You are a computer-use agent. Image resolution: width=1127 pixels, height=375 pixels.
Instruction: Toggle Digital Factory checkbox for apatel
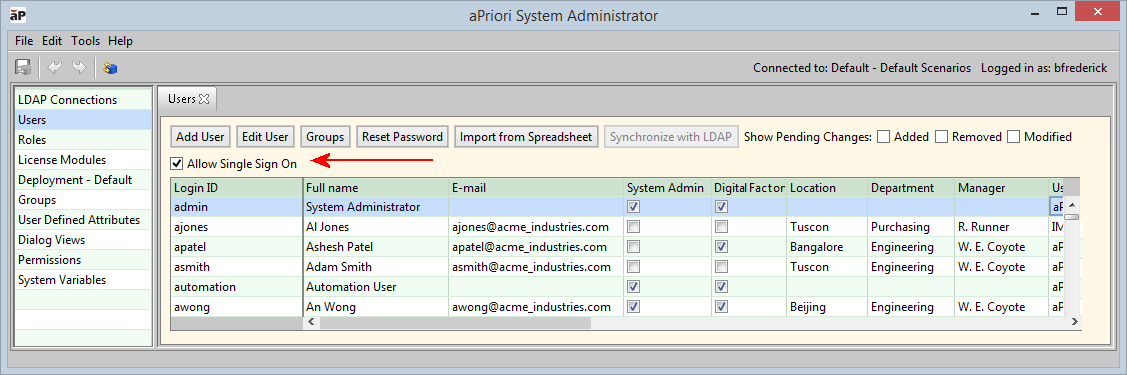[721, 247]
